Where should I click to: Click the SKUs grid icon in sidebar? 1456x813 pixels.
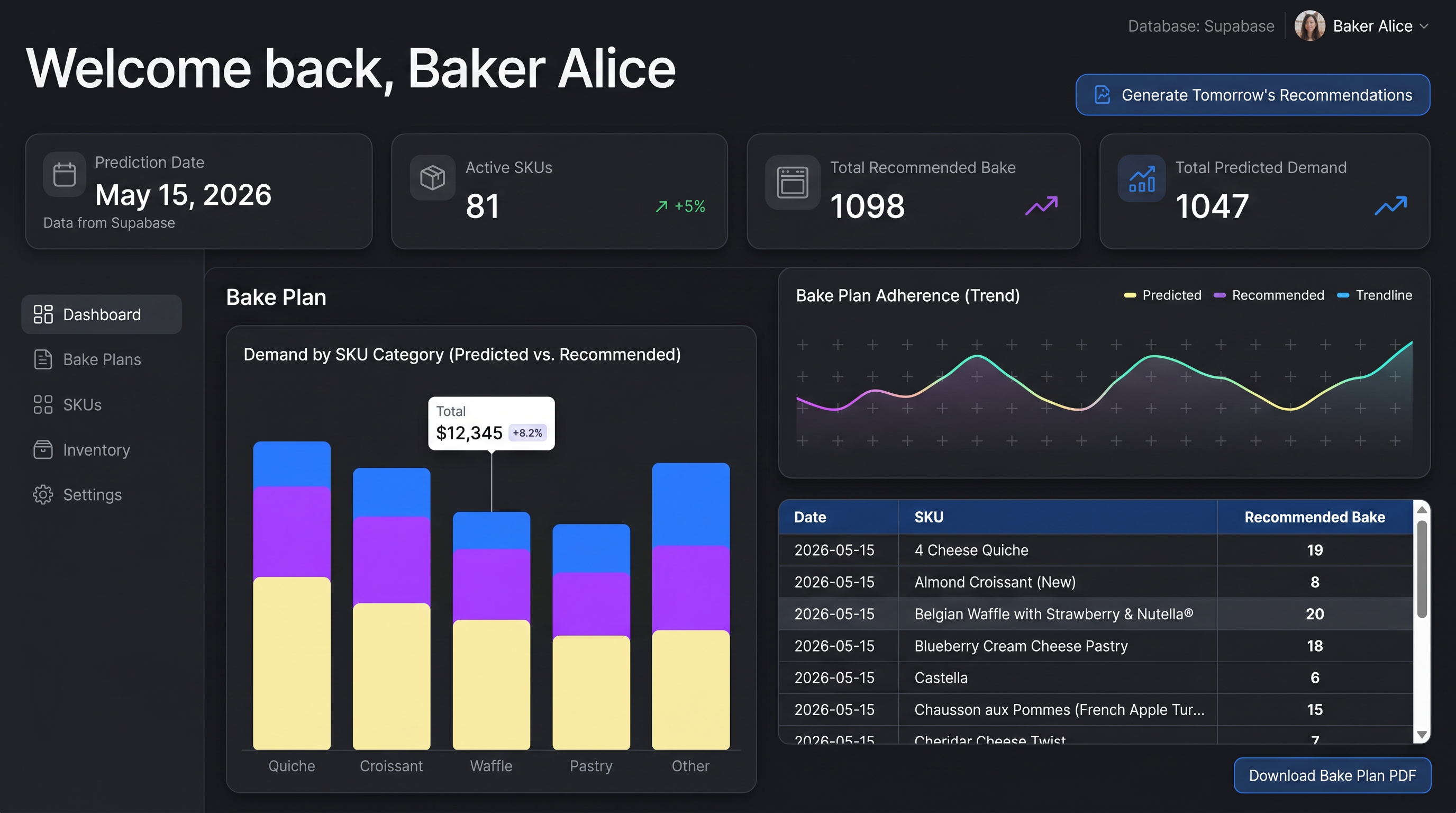[43, 405]
